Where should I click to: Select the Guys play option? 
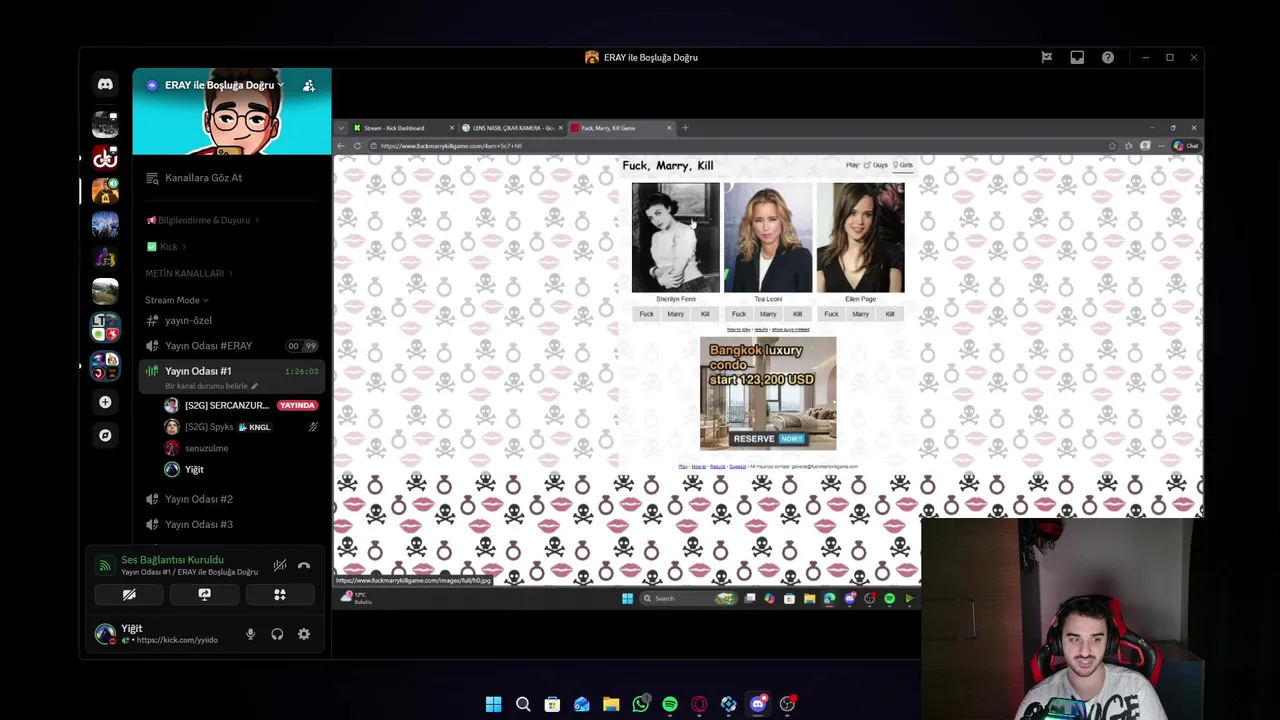(x=876, y=165)
